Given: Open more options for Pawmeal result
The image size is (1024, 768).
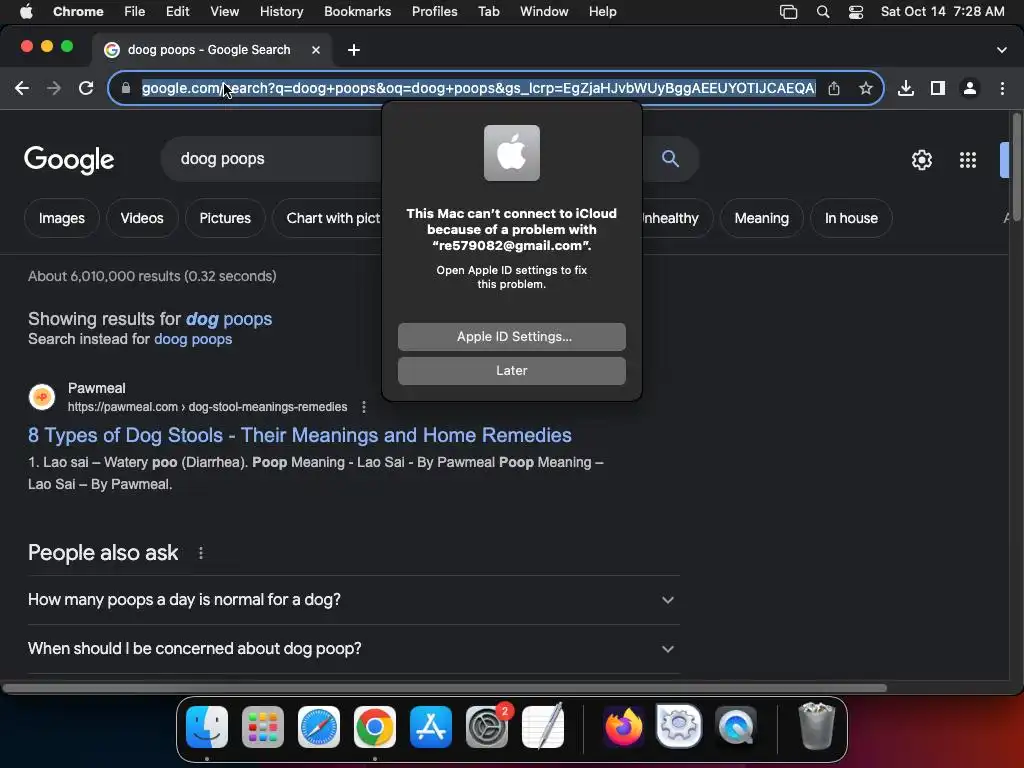Looking at the screenshot, I should click(364, 407).
